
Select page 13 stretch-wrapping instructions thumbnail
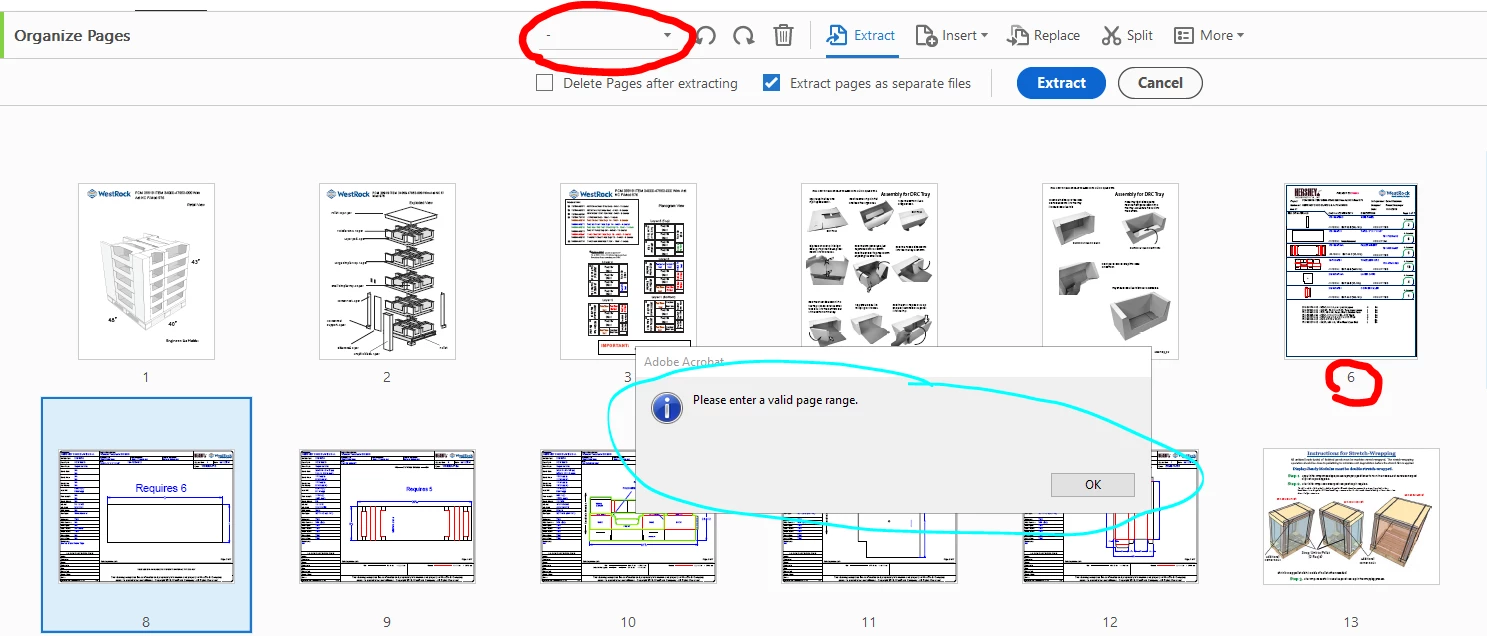[1351, 516]
